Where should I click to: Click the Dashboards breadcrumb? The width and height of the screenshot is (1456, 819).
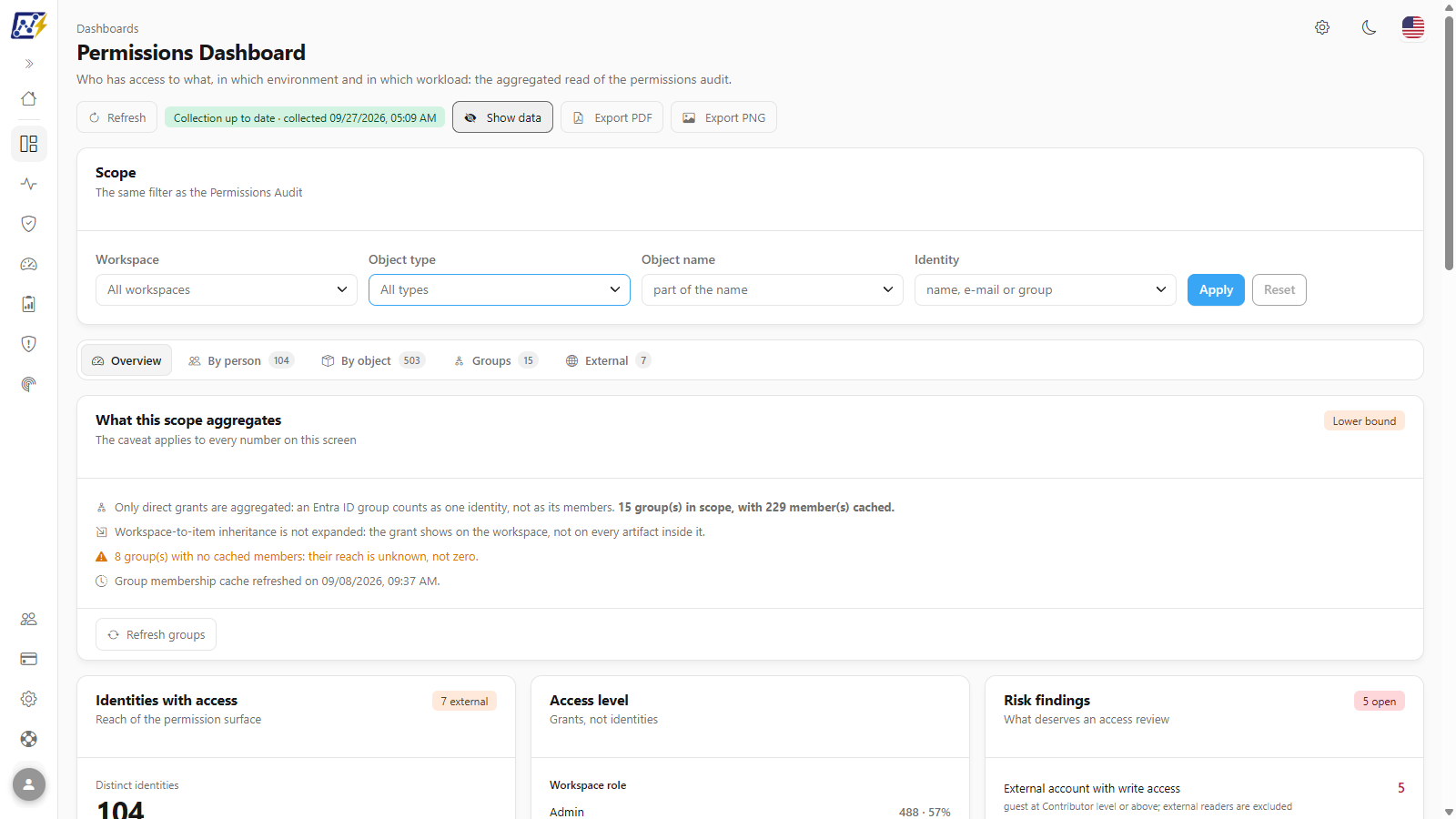(x=107, y=28)
